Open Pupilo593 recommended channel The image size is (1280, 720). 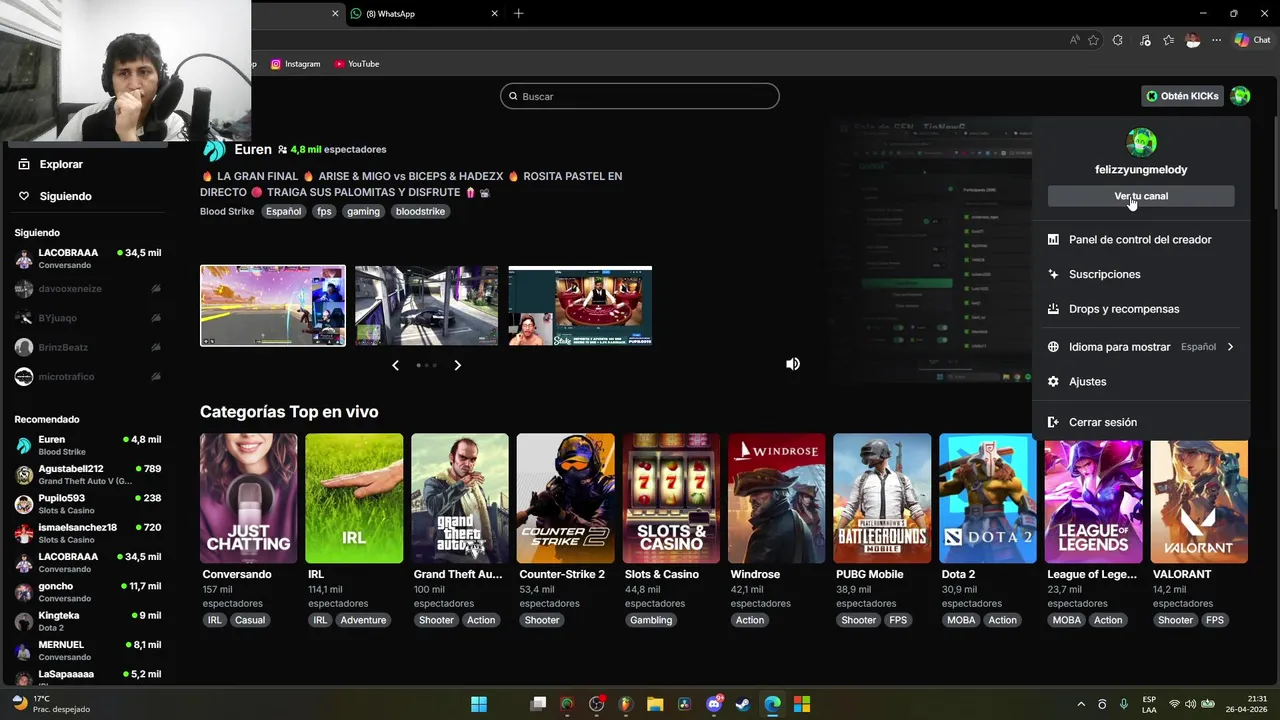[x=88, y=504]
